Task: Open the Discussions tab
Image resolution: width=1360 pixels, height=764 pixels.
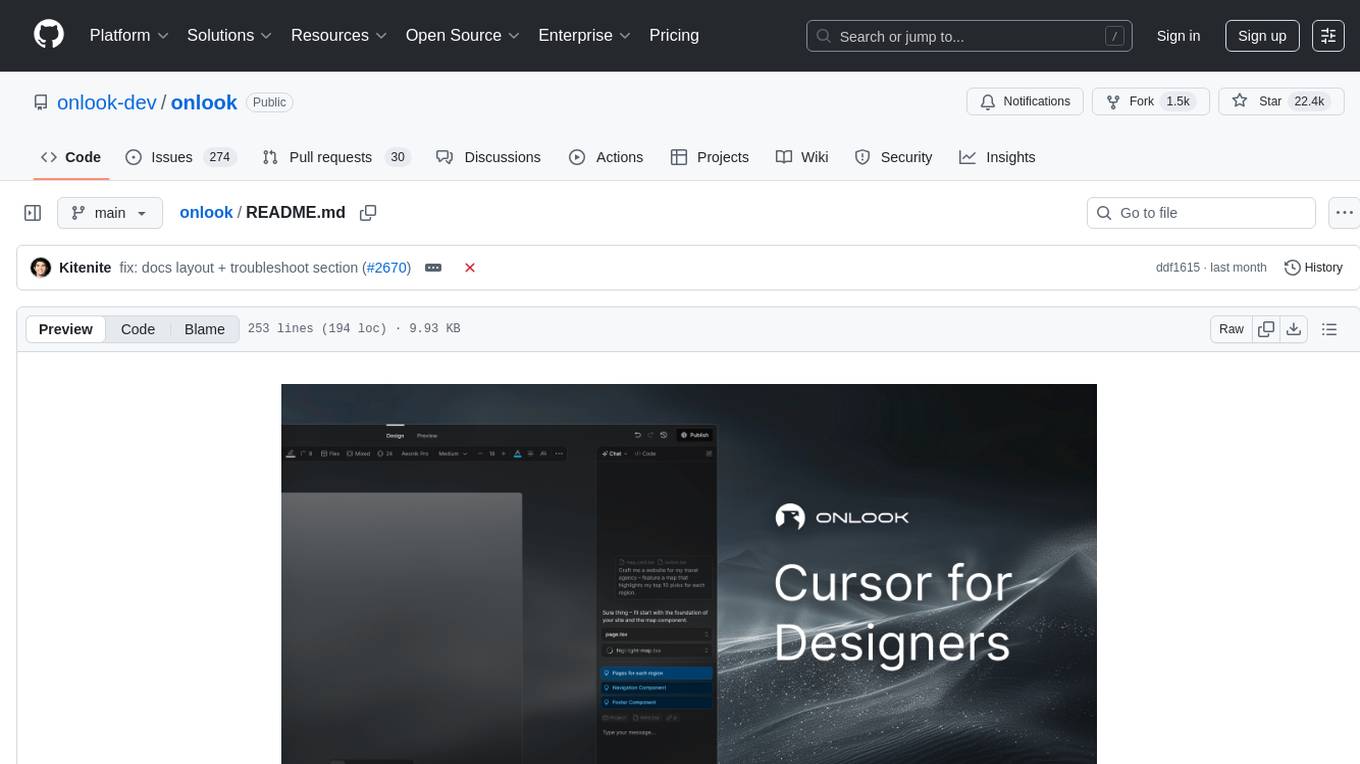Action: click(489, 157)
